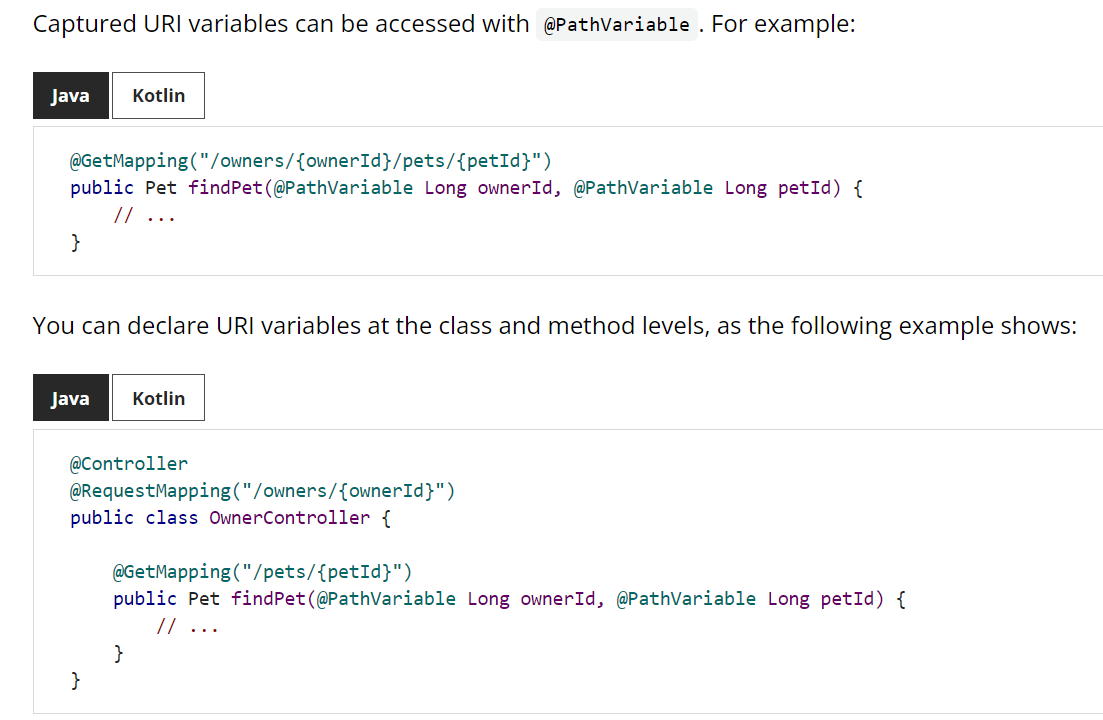Screen dimensions: 1103x720
Task: Click the ownerId parameter in first code block
Action: pyautogui.click(x=515, y=188)
